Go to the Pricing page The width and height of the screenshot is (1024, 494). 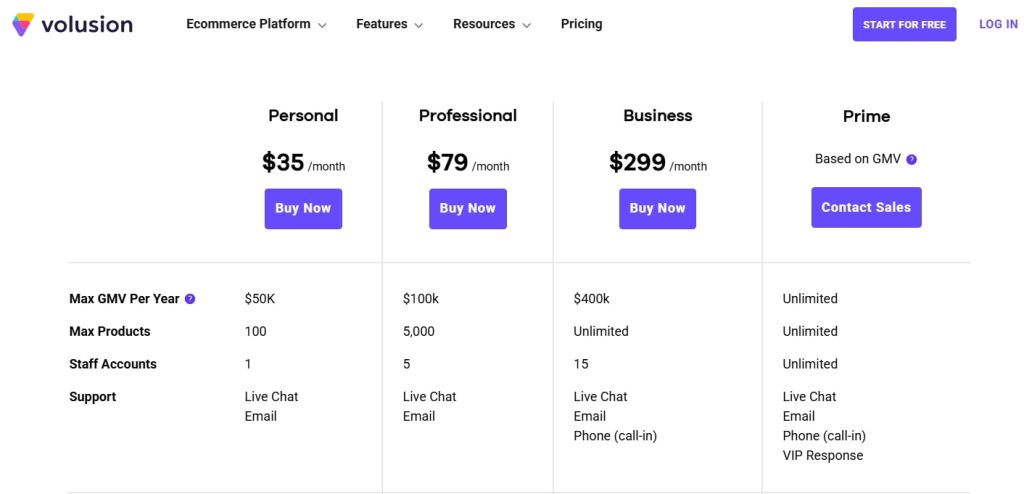[581, 24]
